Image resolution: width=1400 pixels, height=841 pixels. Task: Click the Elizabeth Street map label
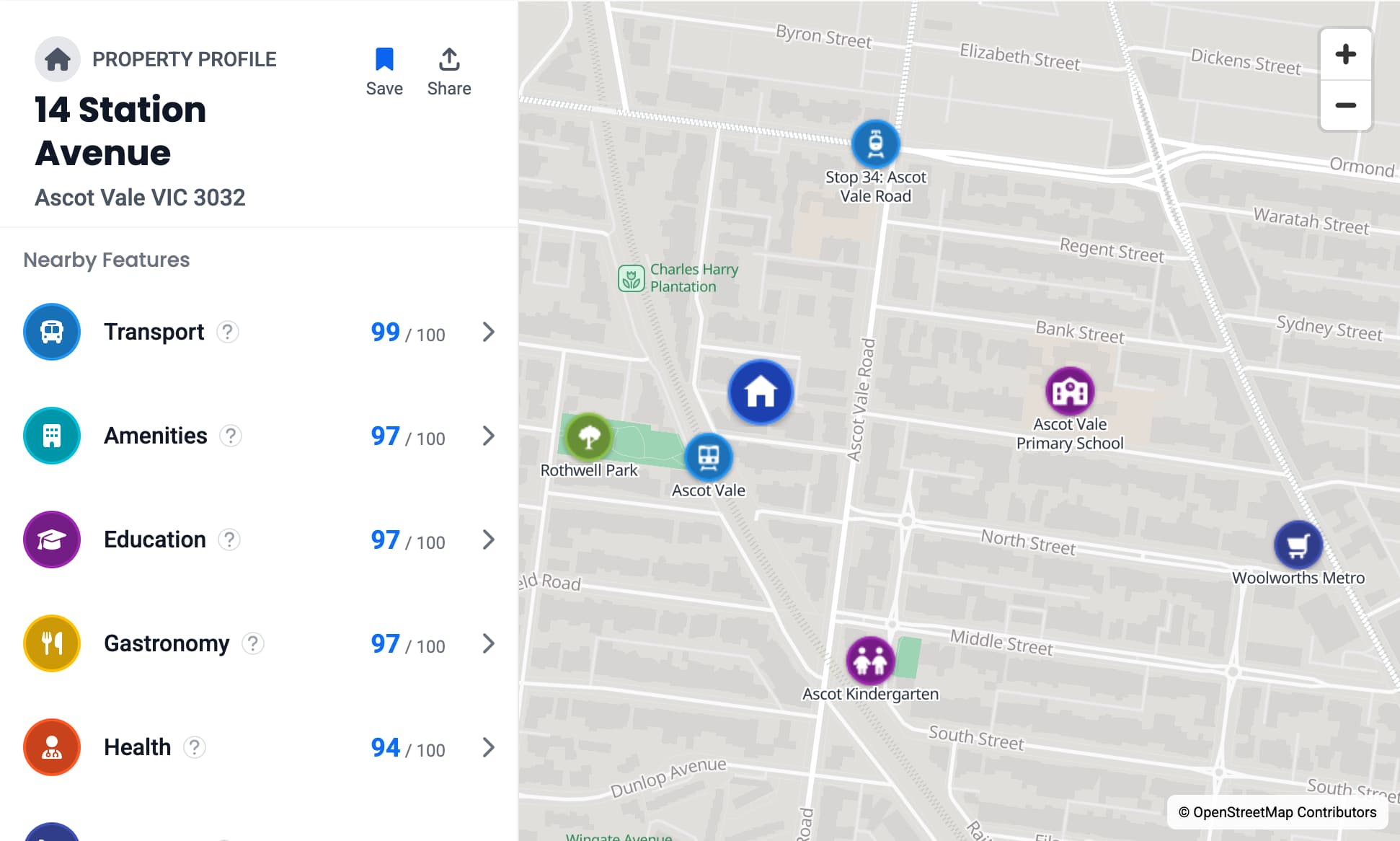pos(1020,57)
